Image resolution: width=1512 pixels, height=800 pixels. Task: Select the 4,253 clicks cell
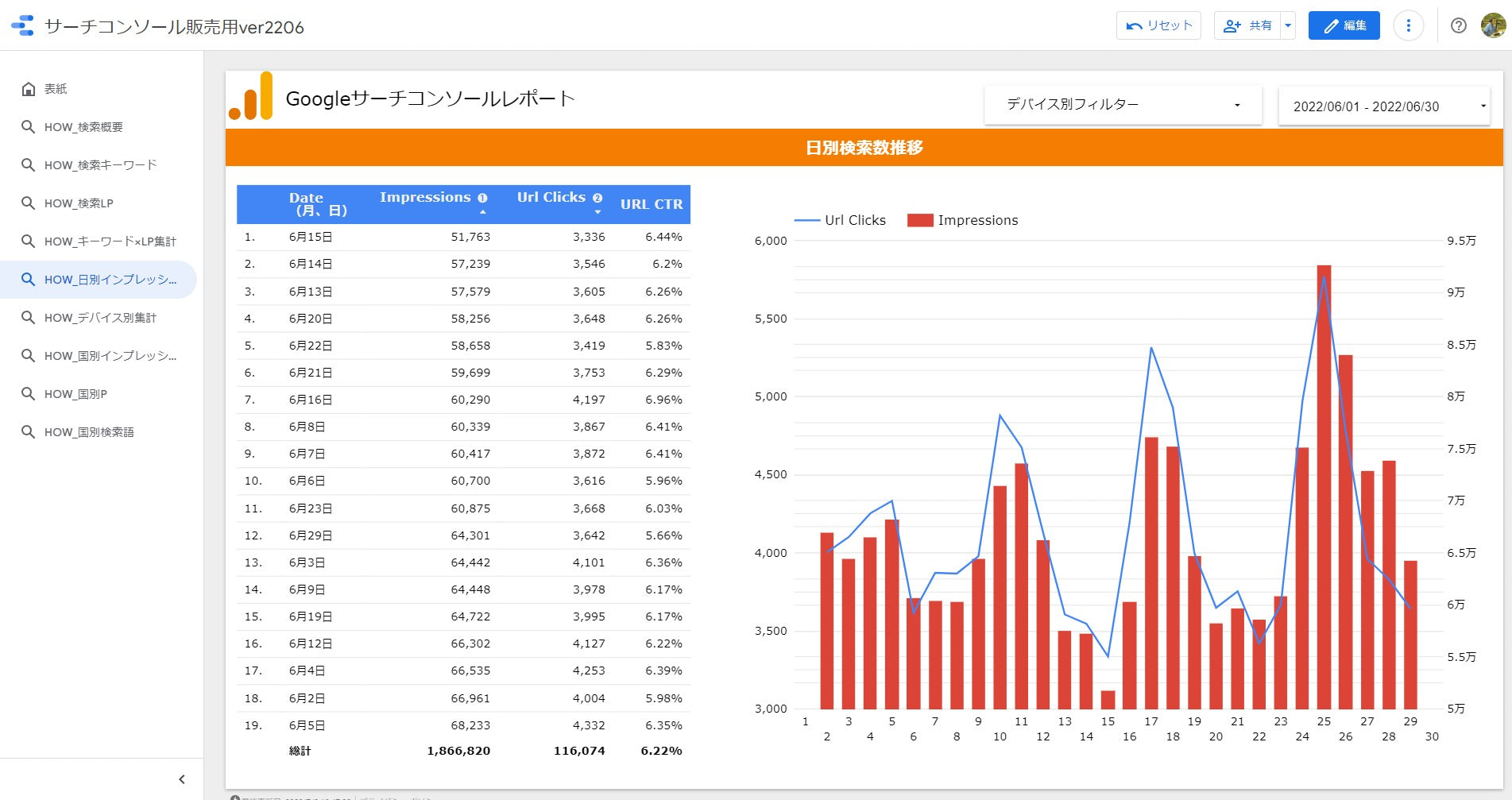[x=589, y=671]
